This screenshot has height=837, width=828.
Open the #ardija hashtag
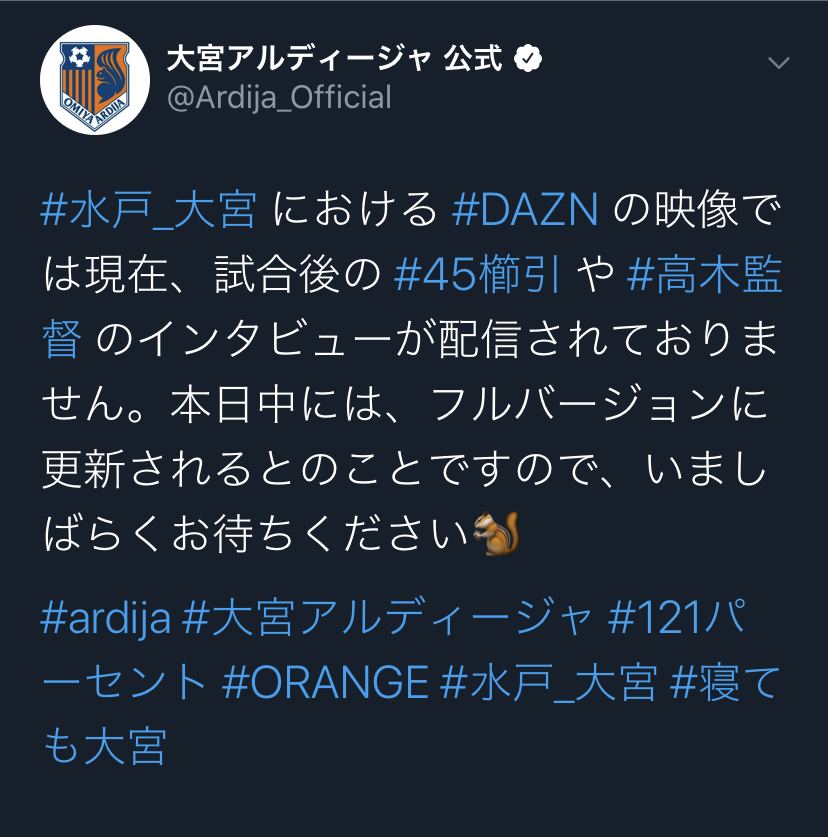coord(106,619)
